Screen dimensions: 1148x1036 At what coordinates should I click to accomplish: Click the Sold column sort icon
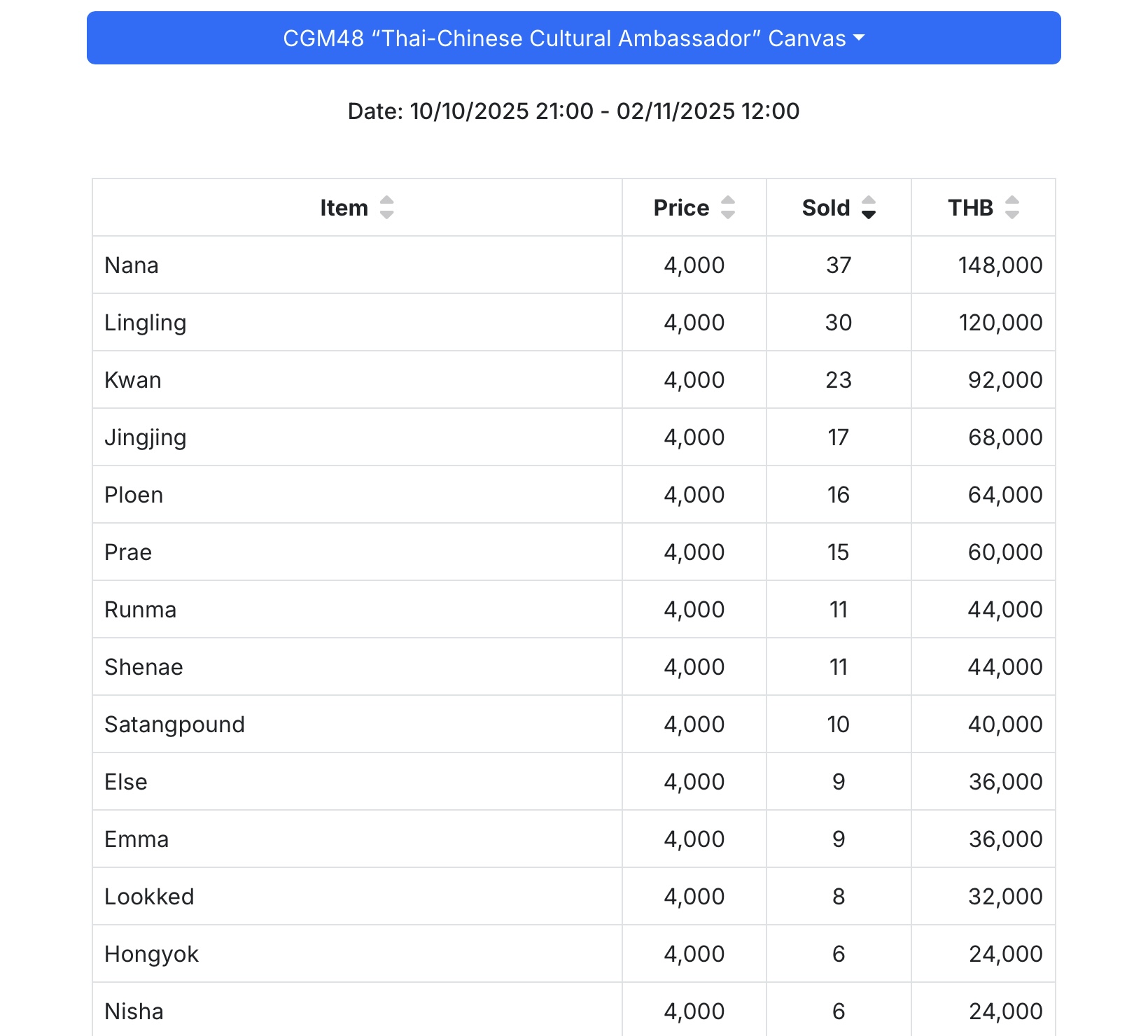[869, 208]
